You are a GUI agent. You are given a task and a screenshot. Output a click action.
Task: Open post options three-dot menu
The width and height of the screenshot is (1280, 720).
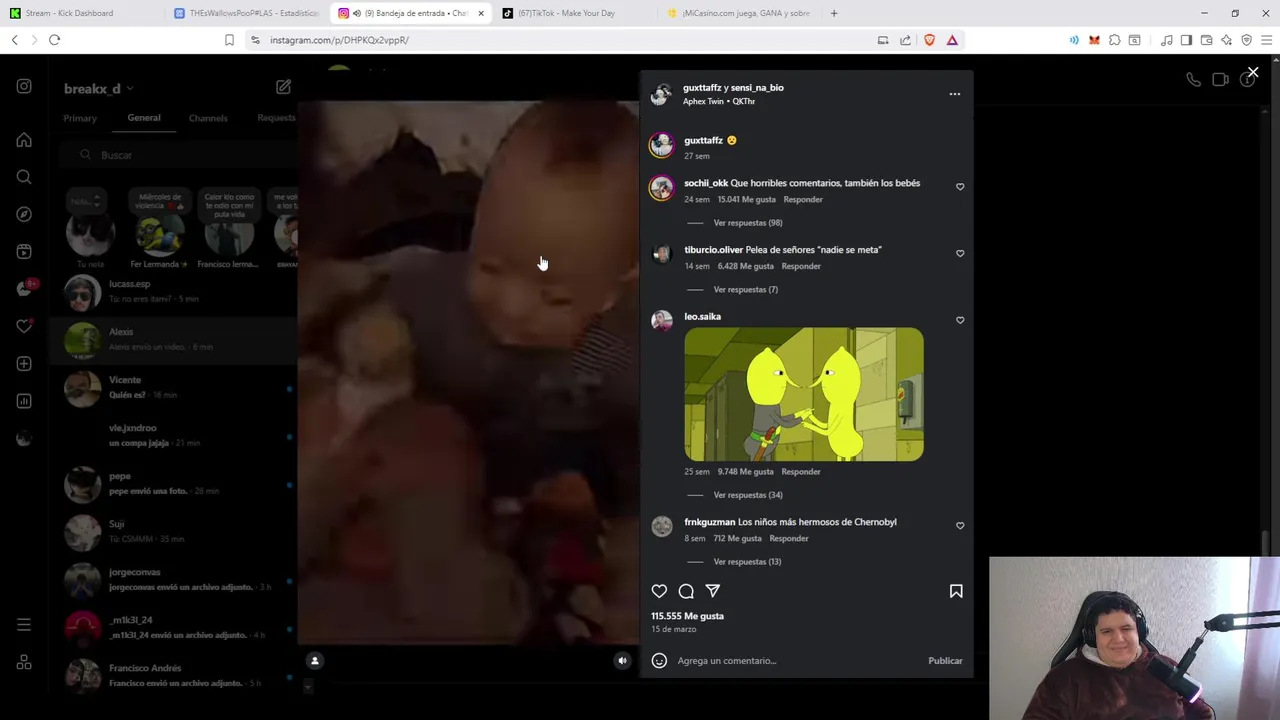click(x=955, y=94)
